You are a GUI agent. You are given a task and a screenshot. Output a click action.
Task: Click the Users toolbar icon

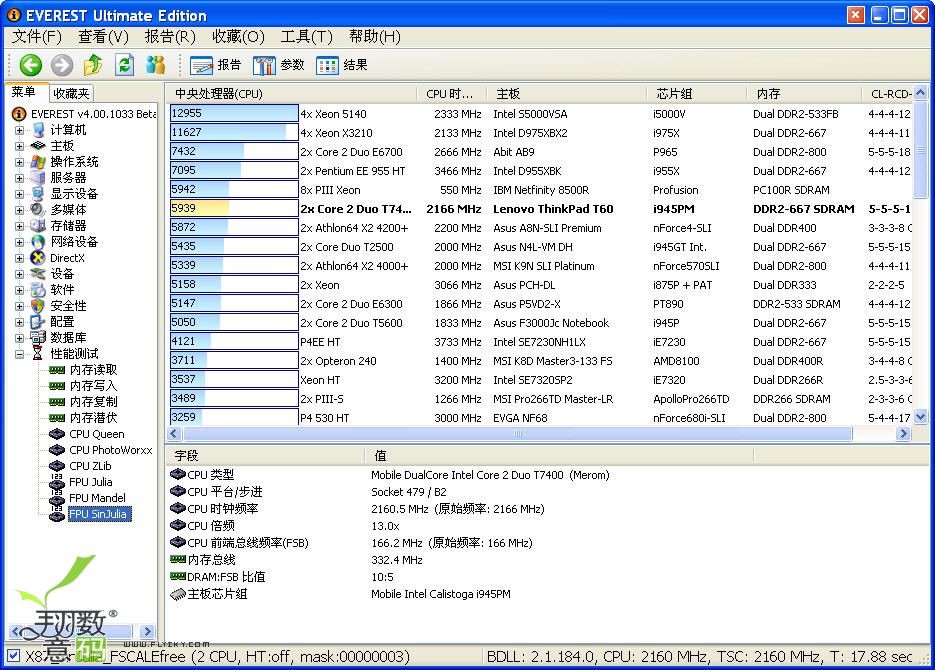[156, 64]
